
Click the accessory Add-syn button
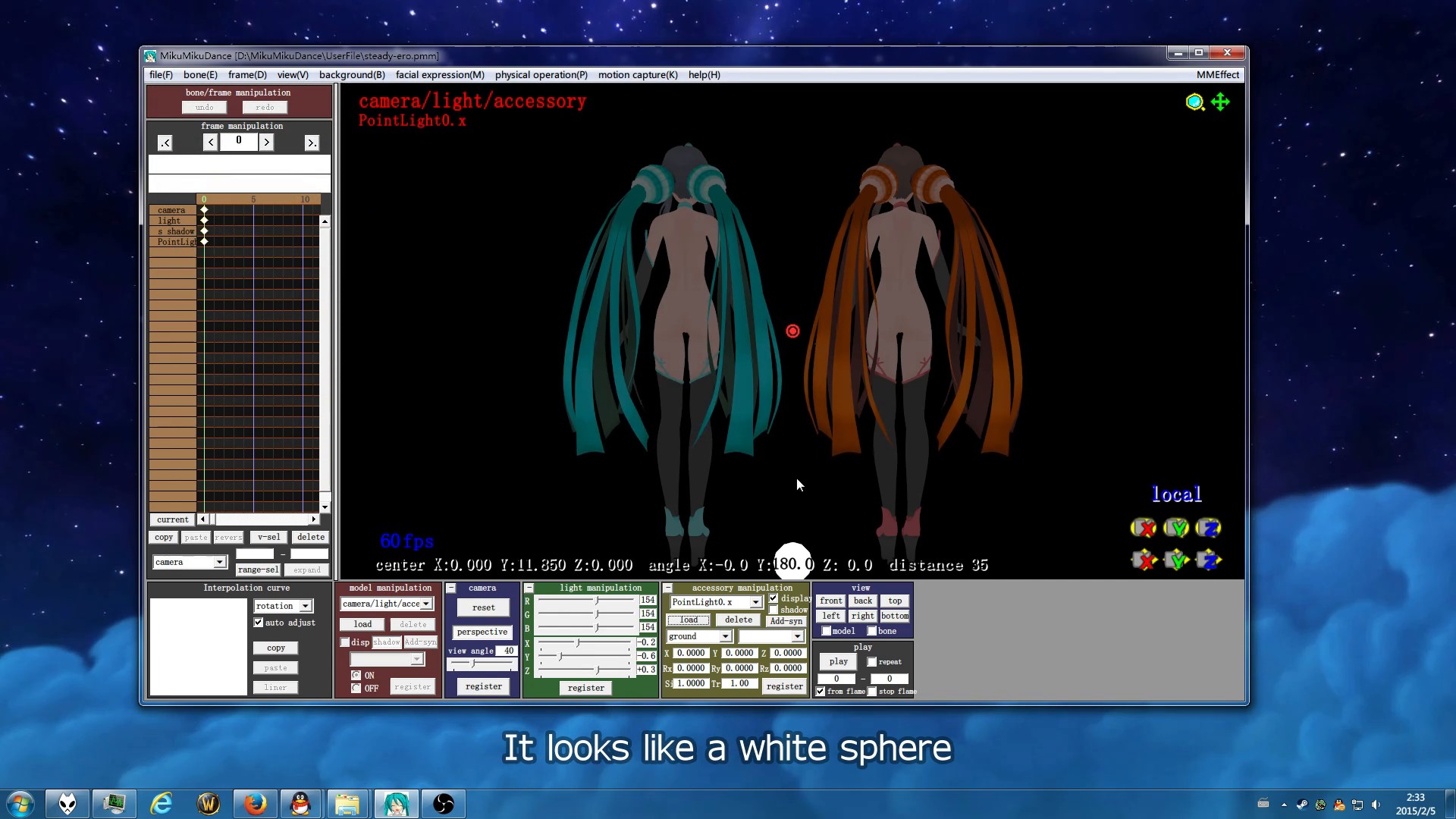pyautogui.click(x=786, y=621)
